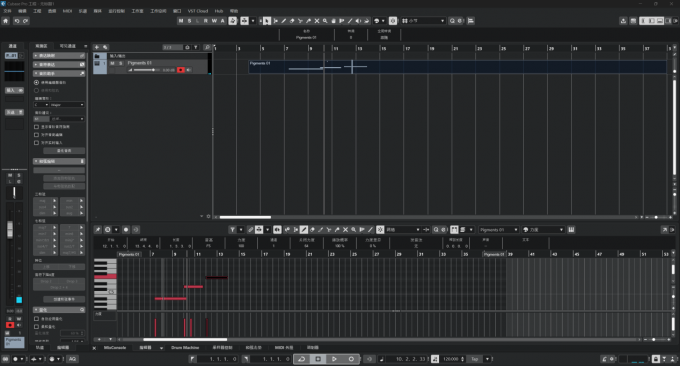Click the cyan track color swatch
The width and height of the screenshot is (680, 366).
(x=19, y=300)
